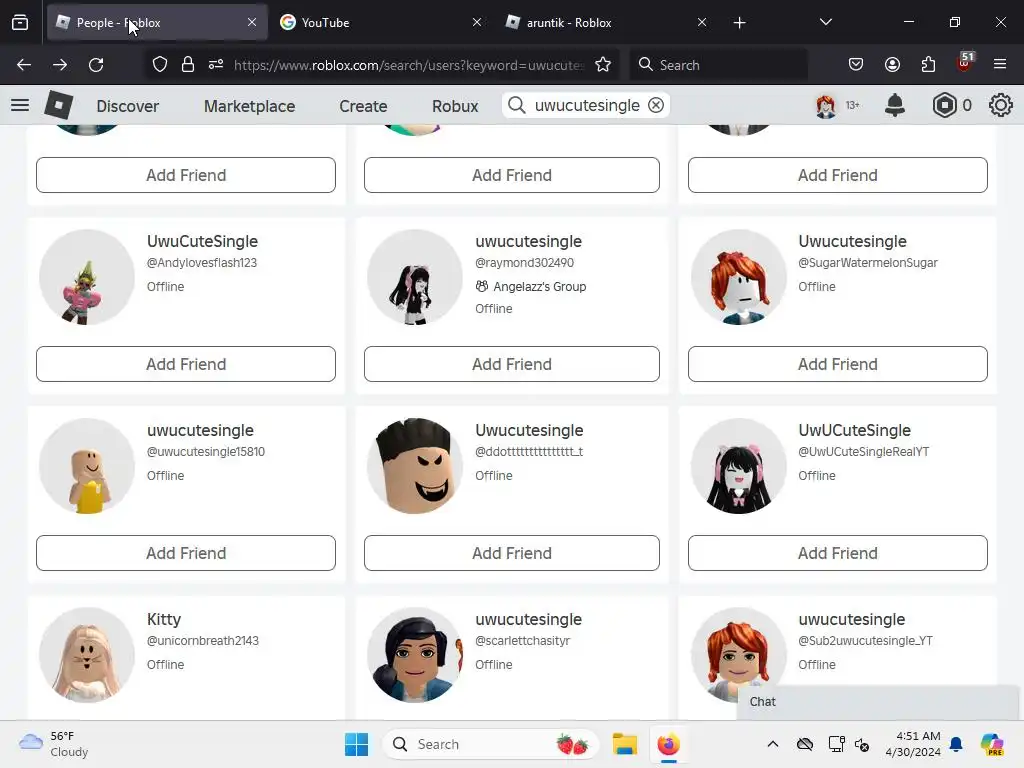Open the extension with 51 badge
This screenshot has height=768, width=1024.
[x=965, y=63]
